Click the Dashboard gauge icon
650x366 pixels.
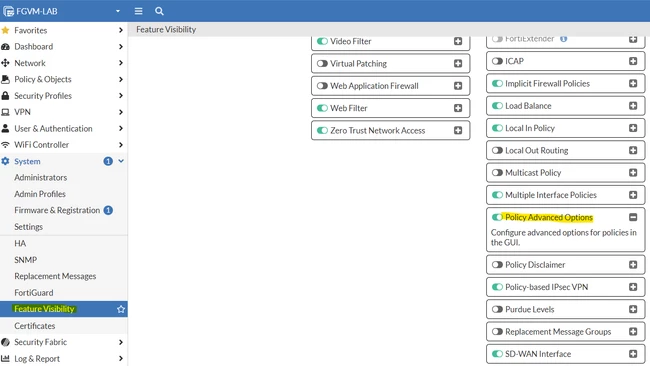pyautogui.click(x=5, y=46)
